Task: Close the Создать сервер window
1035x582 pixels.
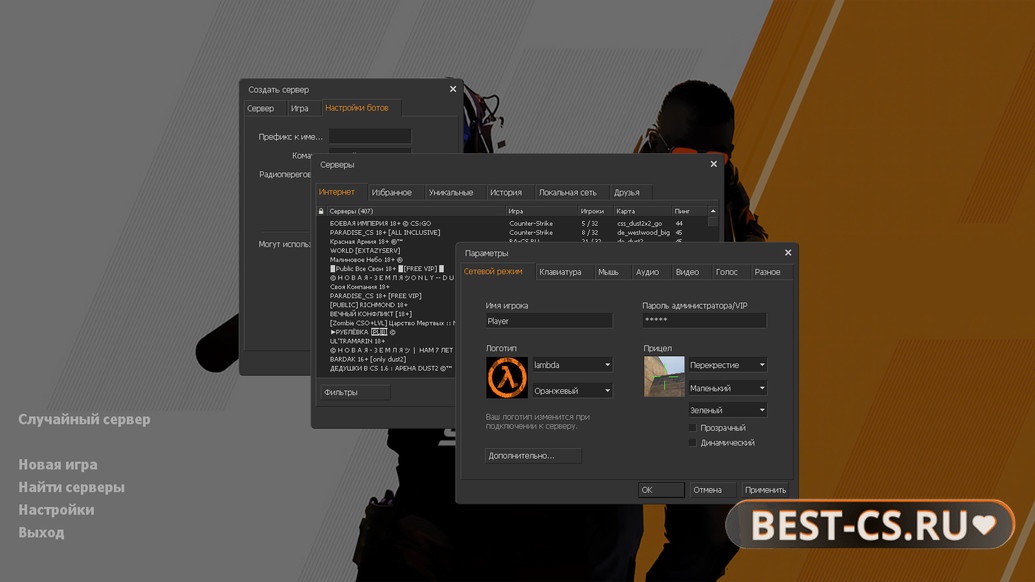Action: click(453, 89)
